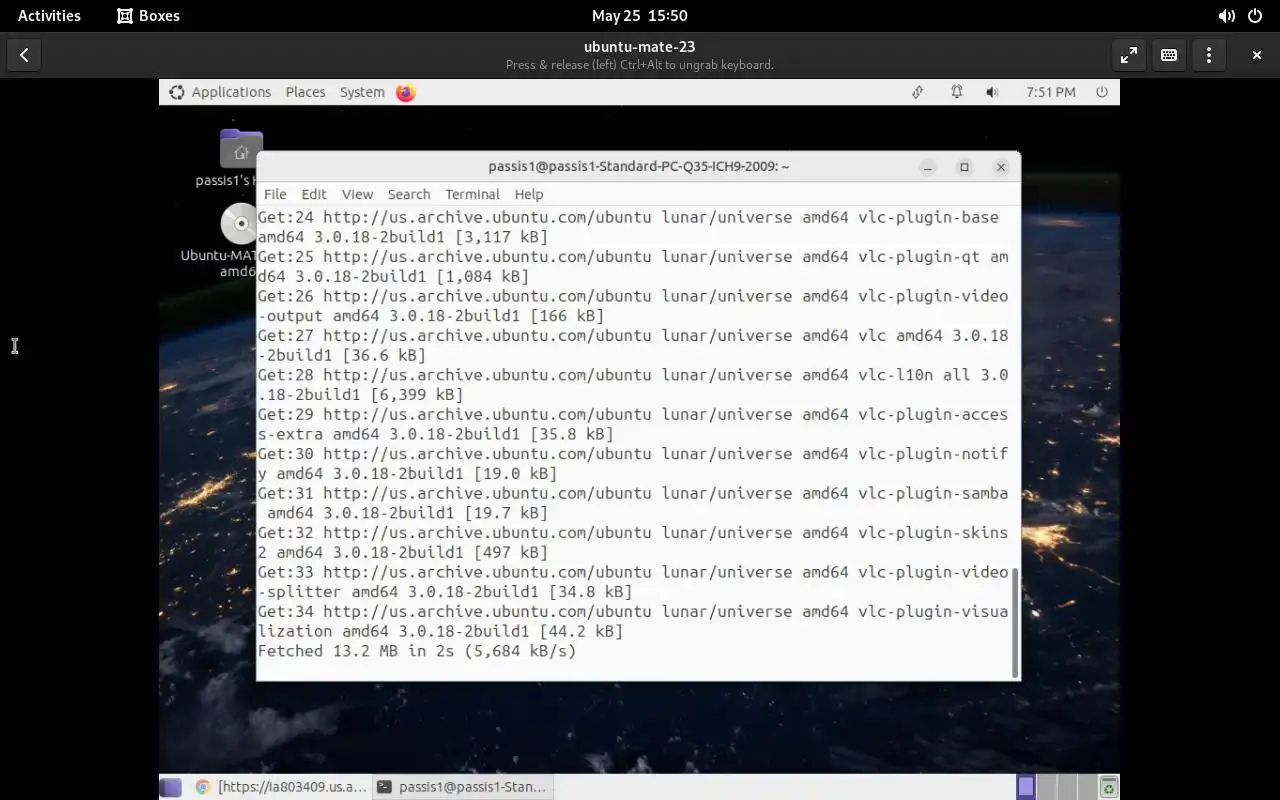Open the terminal Help menu
Screen dimensions: 1280x800
(x=529, y=194)
